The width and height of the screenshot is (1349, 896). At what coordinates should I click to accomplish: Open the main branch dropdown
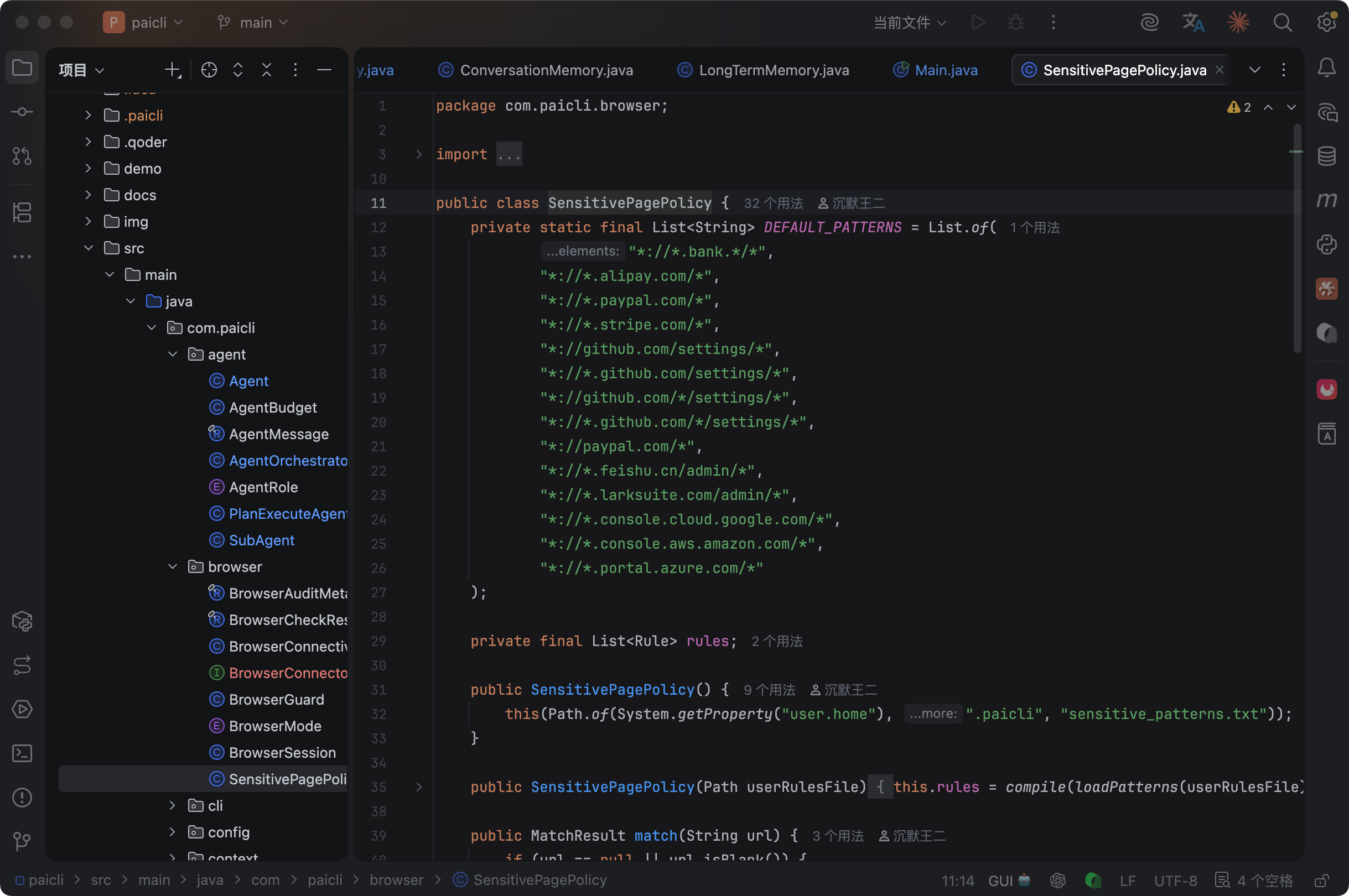(x=253, y=22)
